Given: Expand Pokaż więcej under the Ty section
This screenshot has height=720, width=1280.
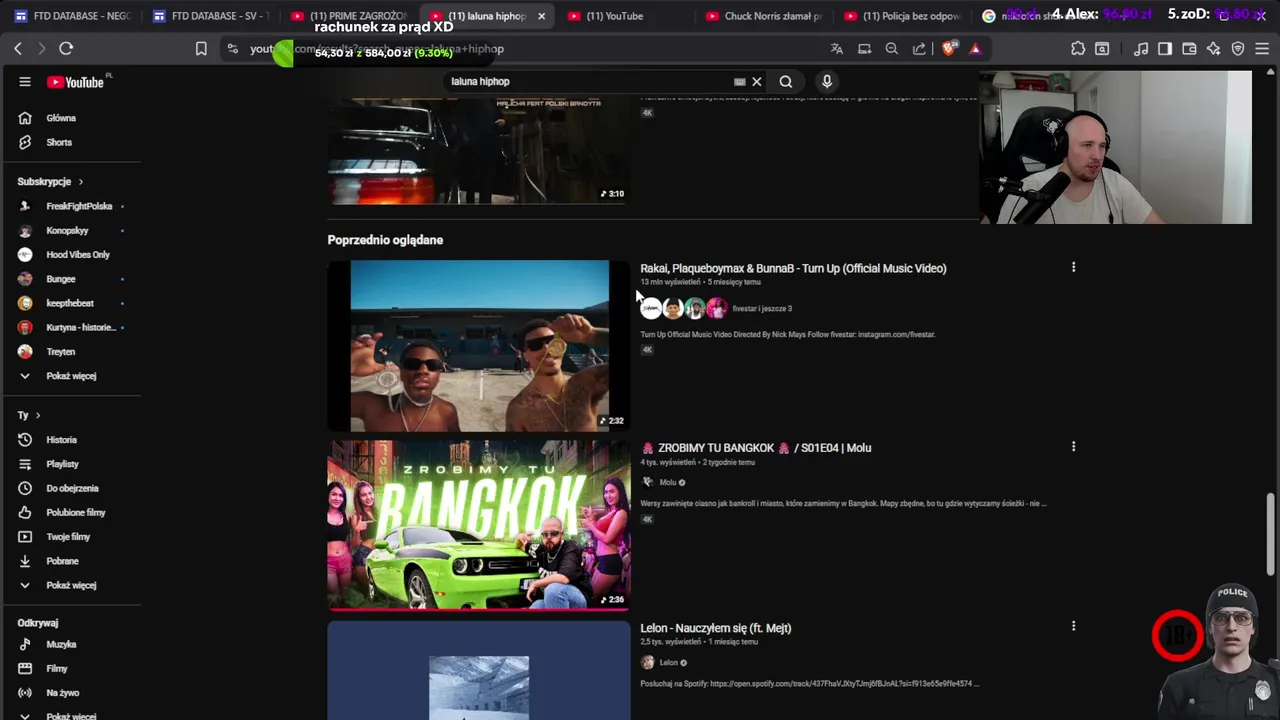Looking at the screenshot, I should [71, 585].
